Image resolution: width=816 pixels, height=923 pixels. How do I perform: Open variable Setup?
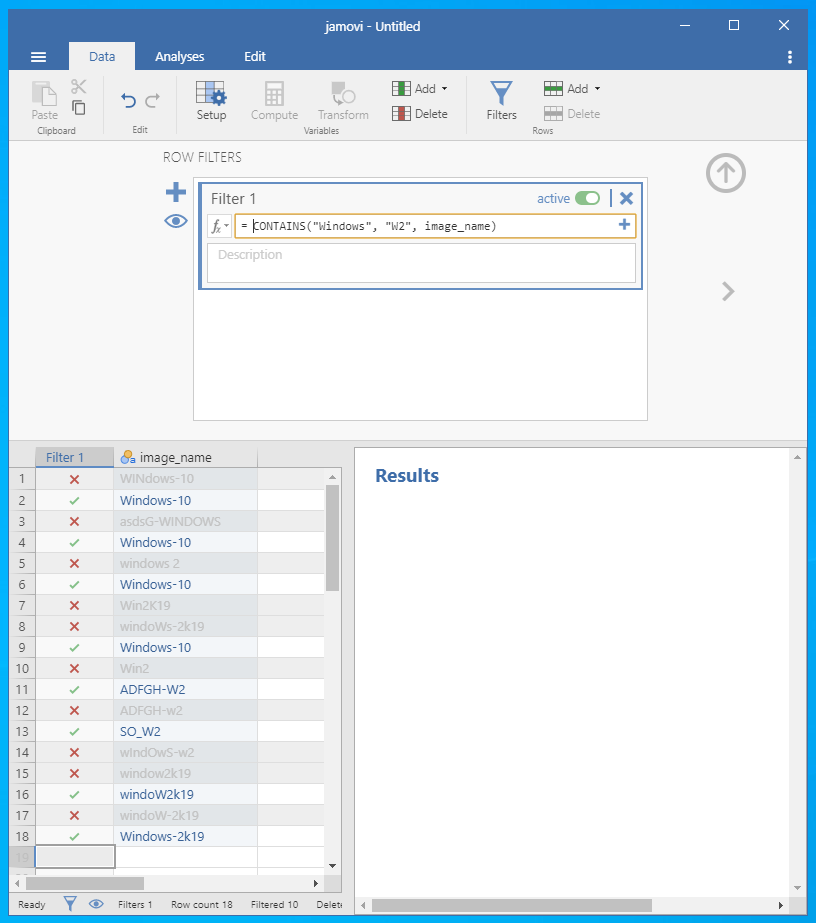click(x=211, y=101)
